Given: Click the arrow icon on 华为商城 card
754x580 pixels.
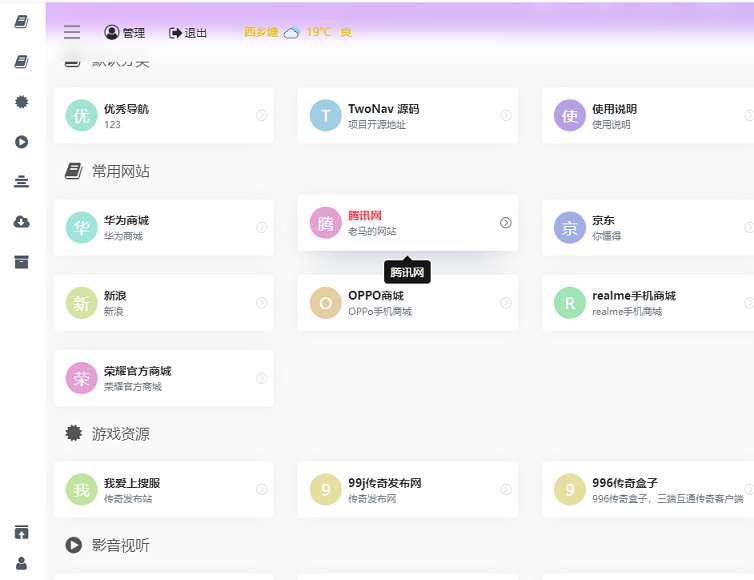Looking at the screenshot, I should pos(261,227).
